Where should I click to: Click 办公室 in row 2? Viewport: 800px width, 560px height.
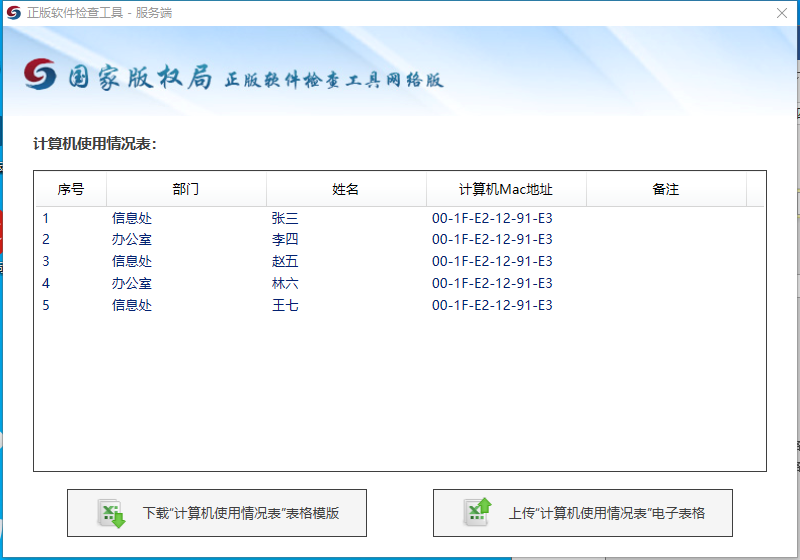(132, 239)
